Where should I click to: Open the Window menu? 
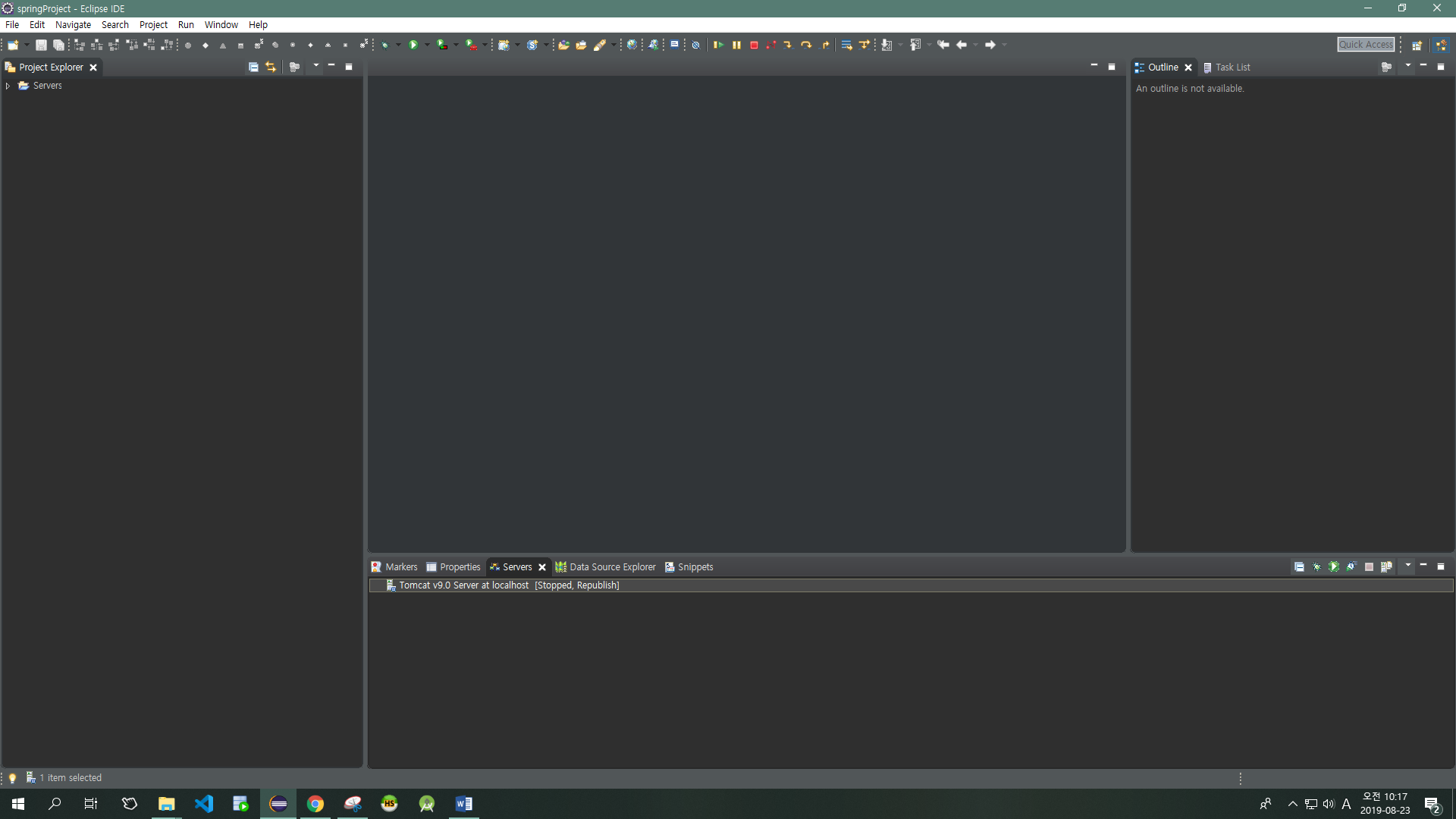pyautogui.click(x=221, y=24)
